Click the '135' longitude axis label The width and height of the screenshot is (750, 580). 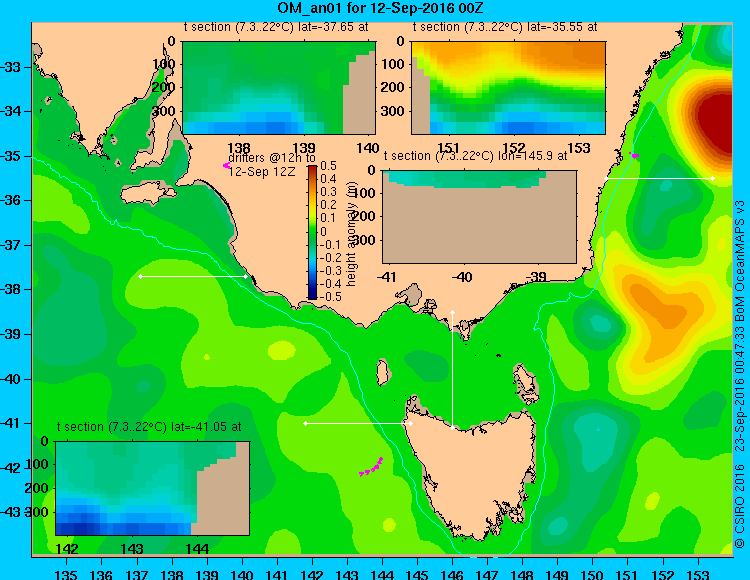[66, 574]
